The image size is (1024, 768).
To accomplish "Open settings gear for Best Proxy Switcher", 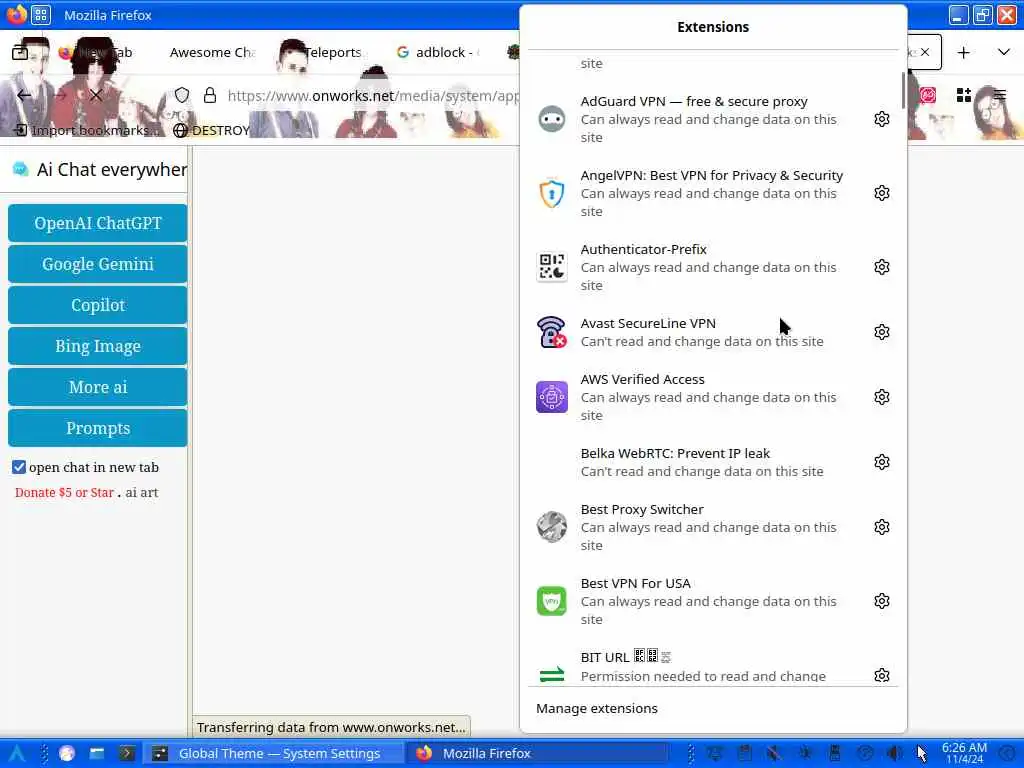I will click(882, 526).
